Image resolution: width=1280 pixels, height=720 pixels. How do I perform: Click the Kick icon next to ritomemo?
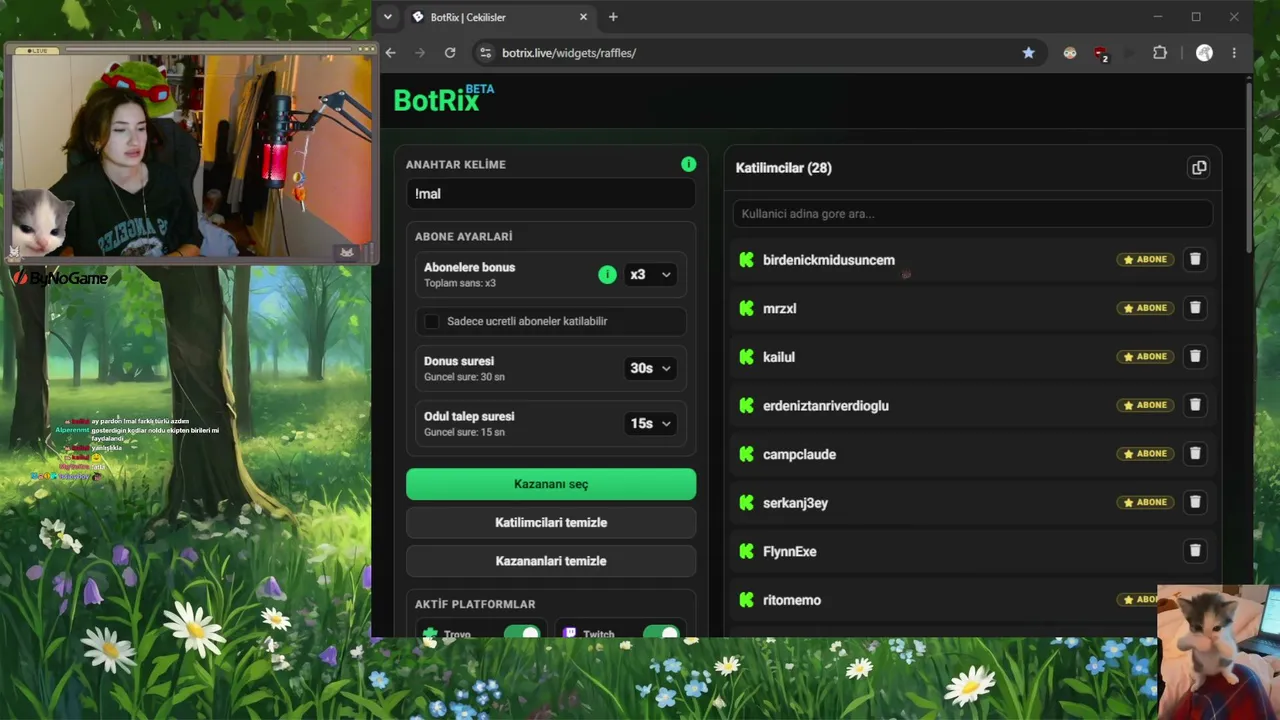point(746,600)
